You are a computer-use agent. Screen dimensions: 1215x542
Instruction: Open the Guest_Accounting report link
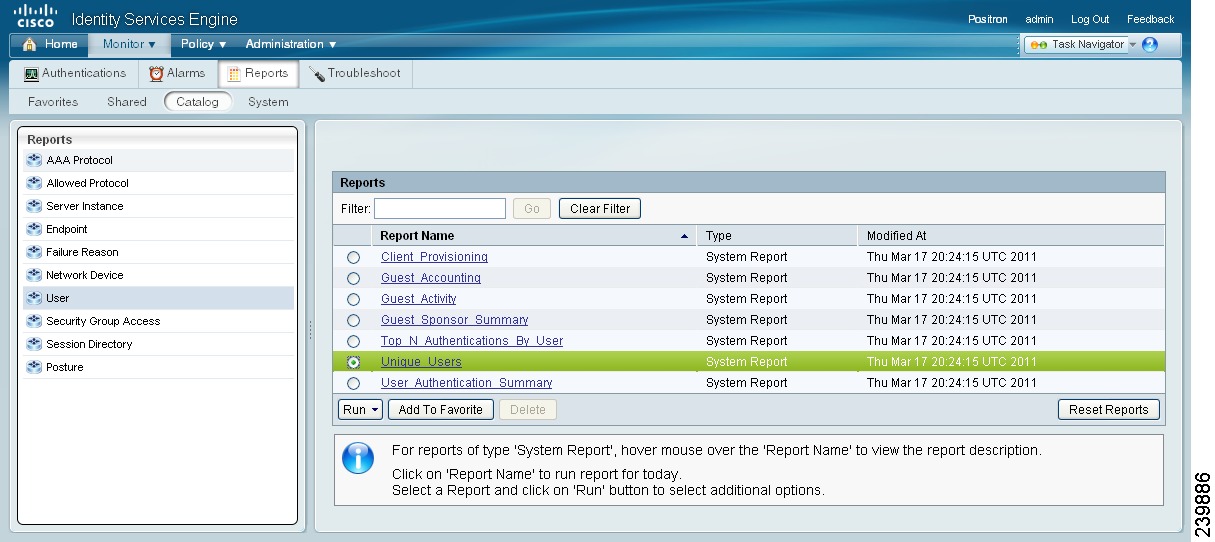click(431, 278)
